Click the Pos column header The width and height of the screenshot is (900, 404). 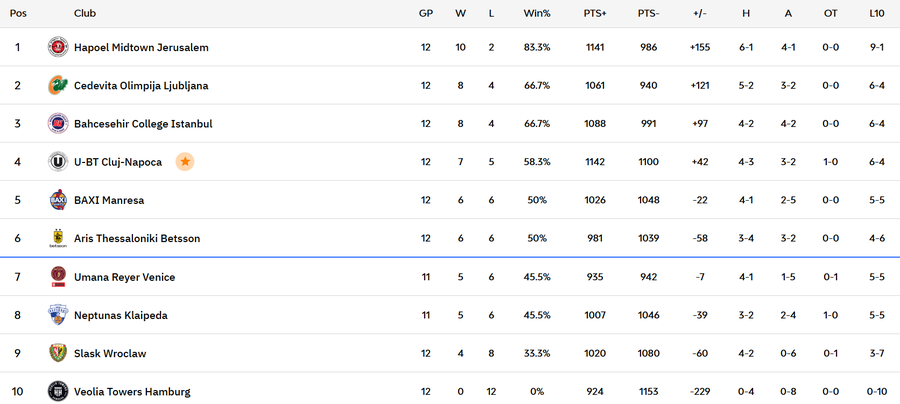[x=18, y=13]
